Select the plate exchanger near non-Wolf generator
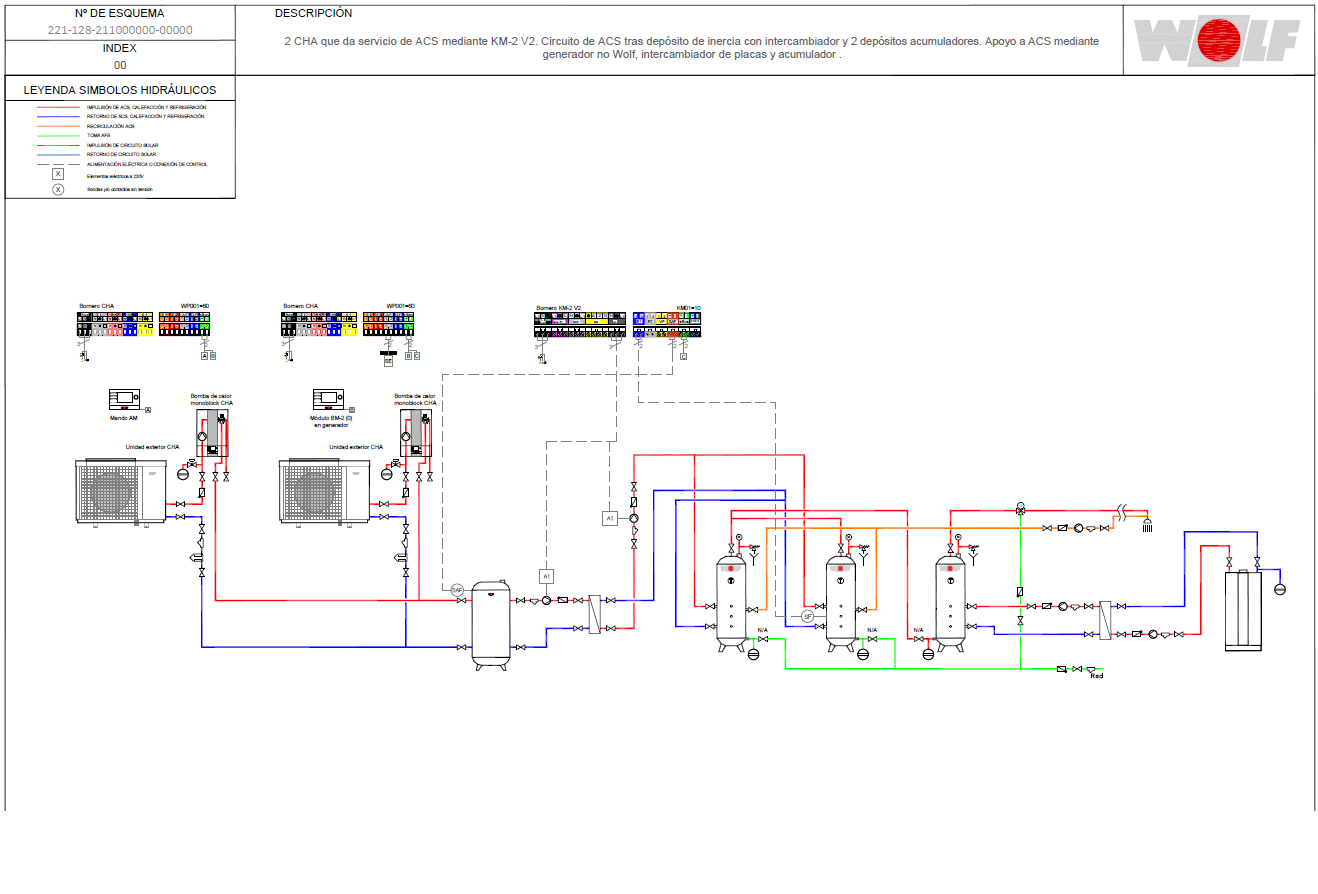This screenshot has height=894, width=1318. 1105,620
